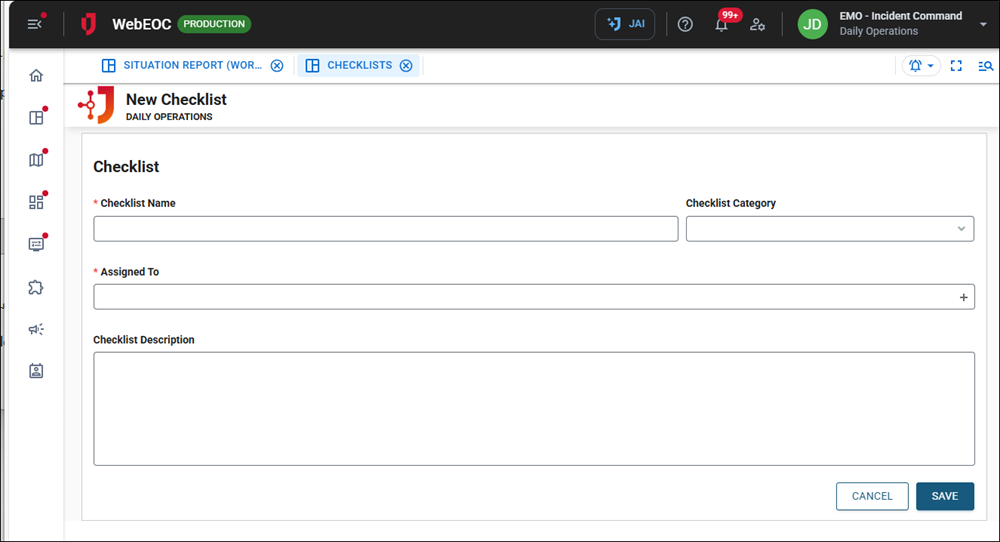The image size is (1000, 542).
Task: Expand the alert bell dropdown in tab bar
Action: 921,66
